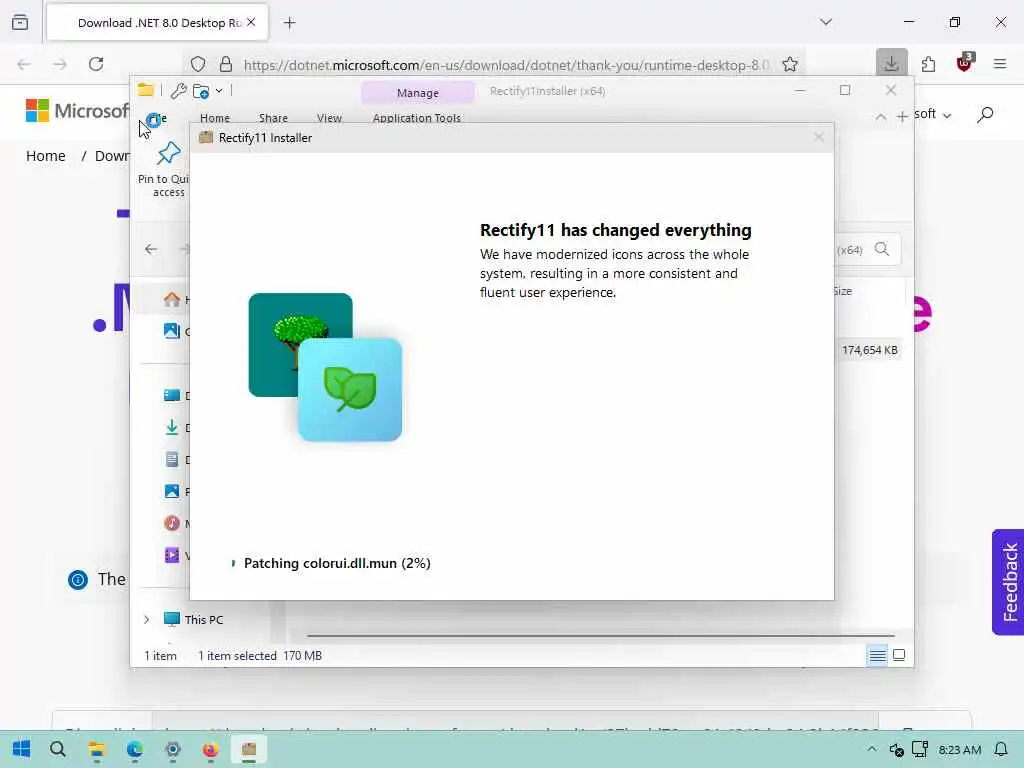Switch Explorer to large icons view
This screenshot has width=1024, height=768.
(x=899, y=655)
